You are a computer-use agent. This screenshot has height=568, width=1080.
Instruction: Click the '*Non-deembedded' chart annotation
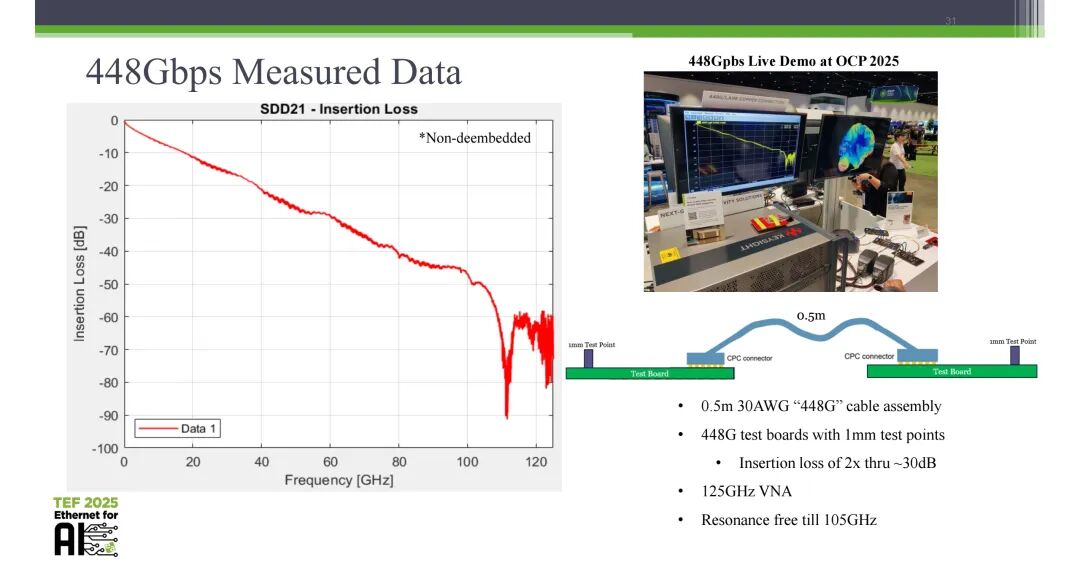[475, 138]
